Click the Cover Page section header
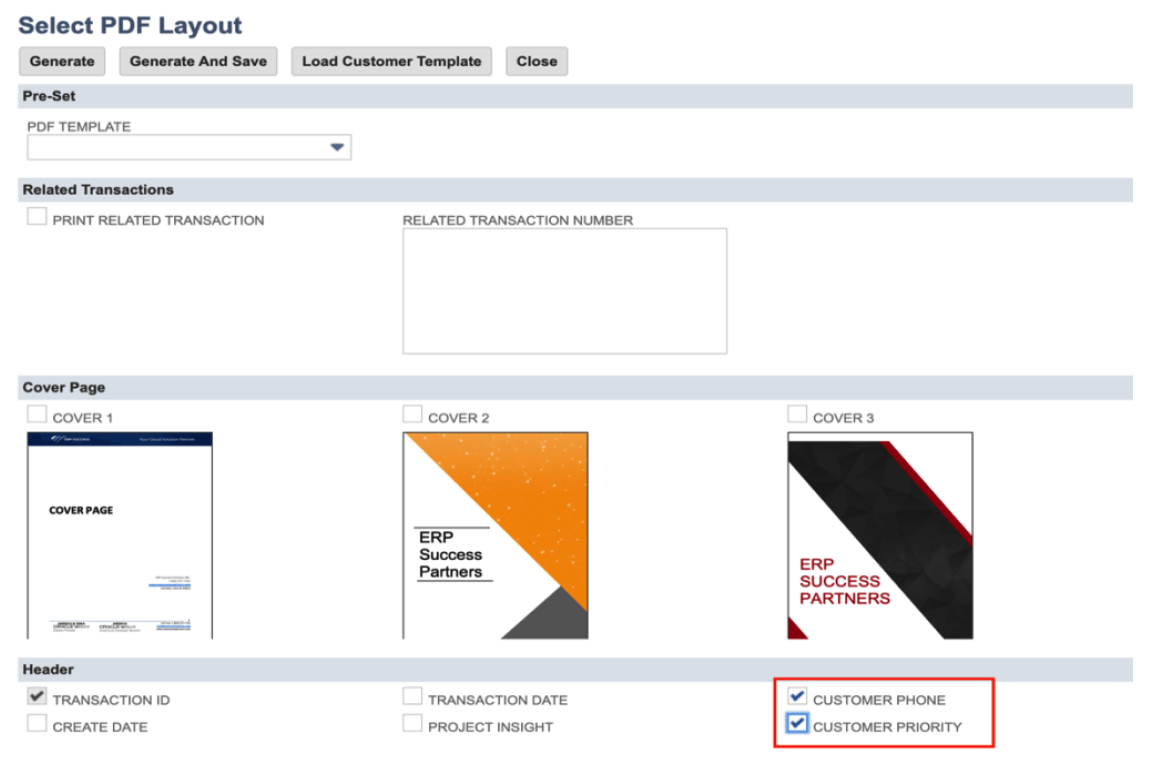This screenshot has width=1159, height=761. click(575, 388)
